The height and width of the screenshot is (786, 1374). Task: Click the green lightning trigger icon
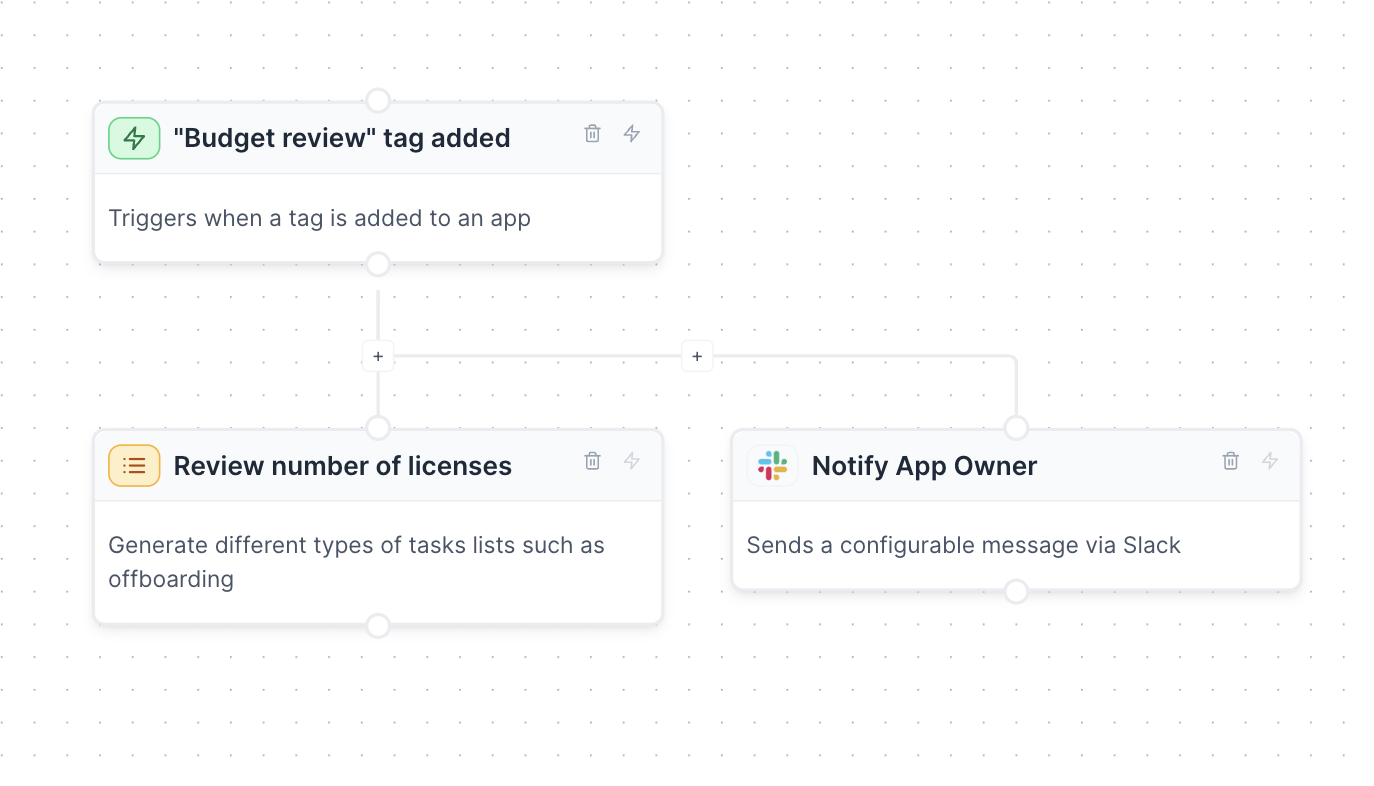coord(134,138)
